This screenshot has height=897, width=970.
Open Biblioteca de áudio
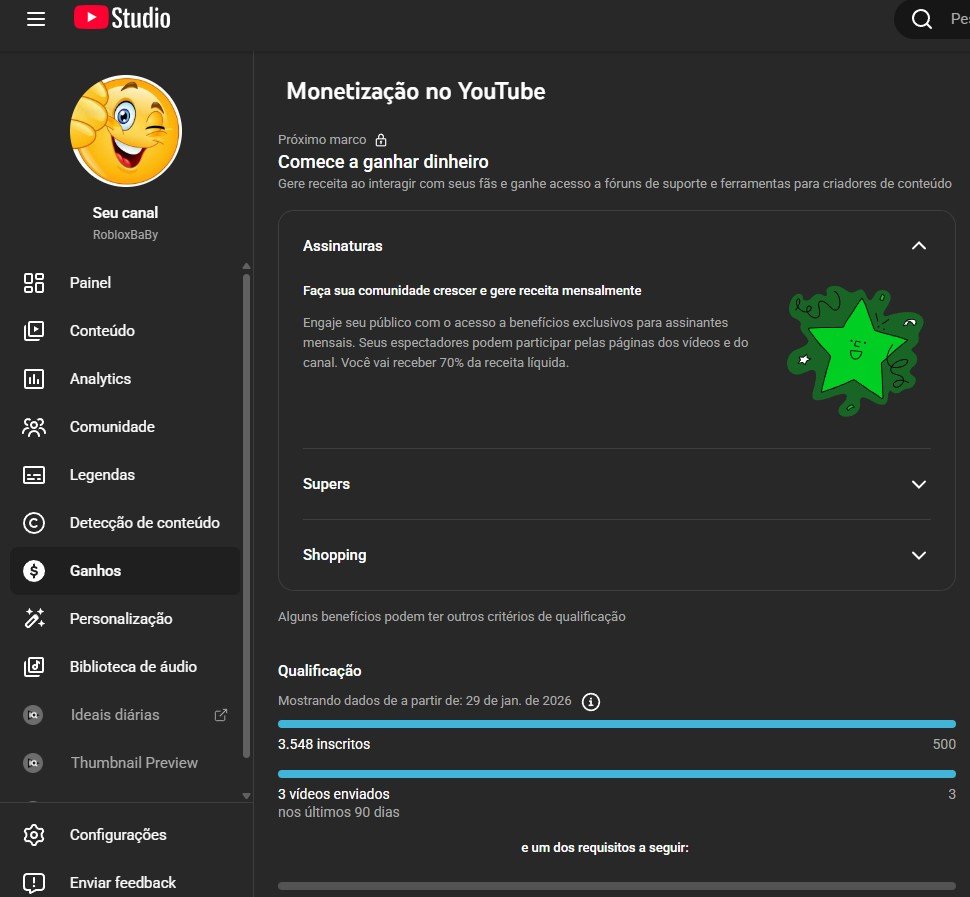click(132, 667)
